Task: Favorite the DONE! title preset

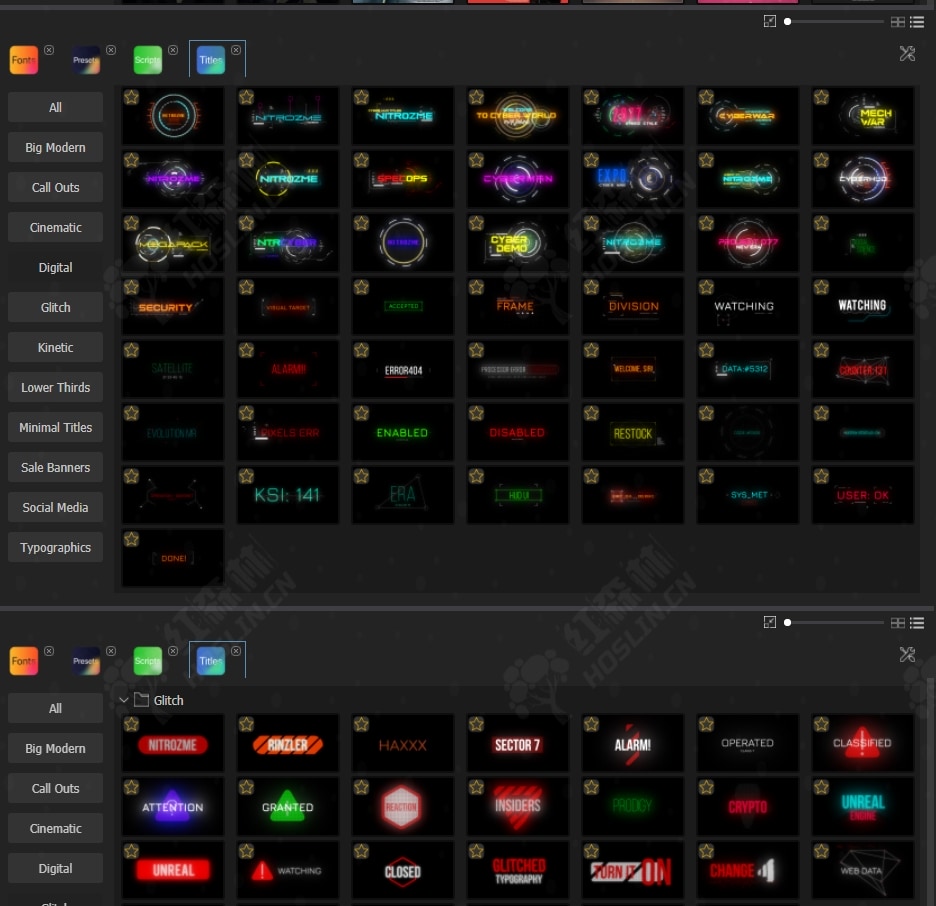Action: [x=131, y=539]
